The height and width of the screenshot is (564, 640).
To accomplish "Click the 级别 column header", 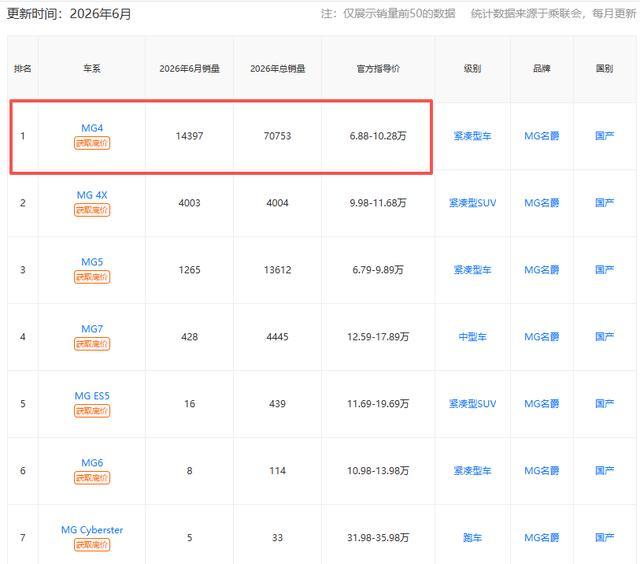I will [472, 69].
